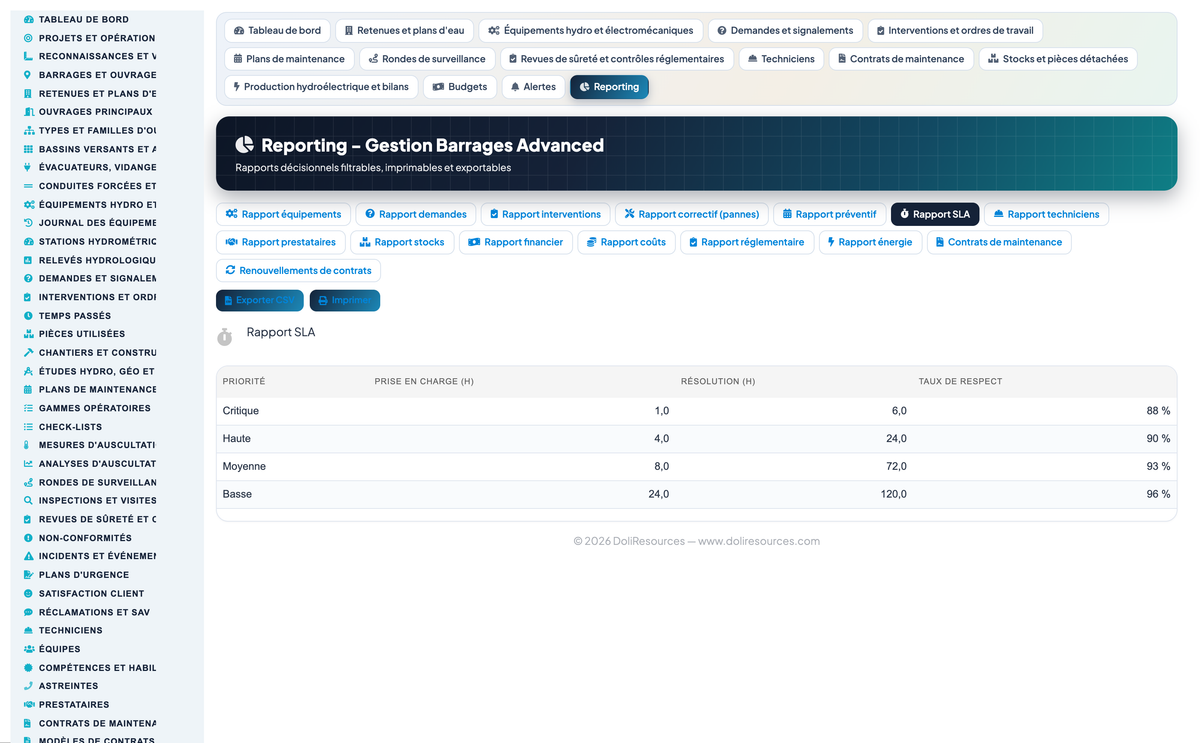Show Rapport énergie
Viewport: 1200px width, 743px height.
(870, 242)
